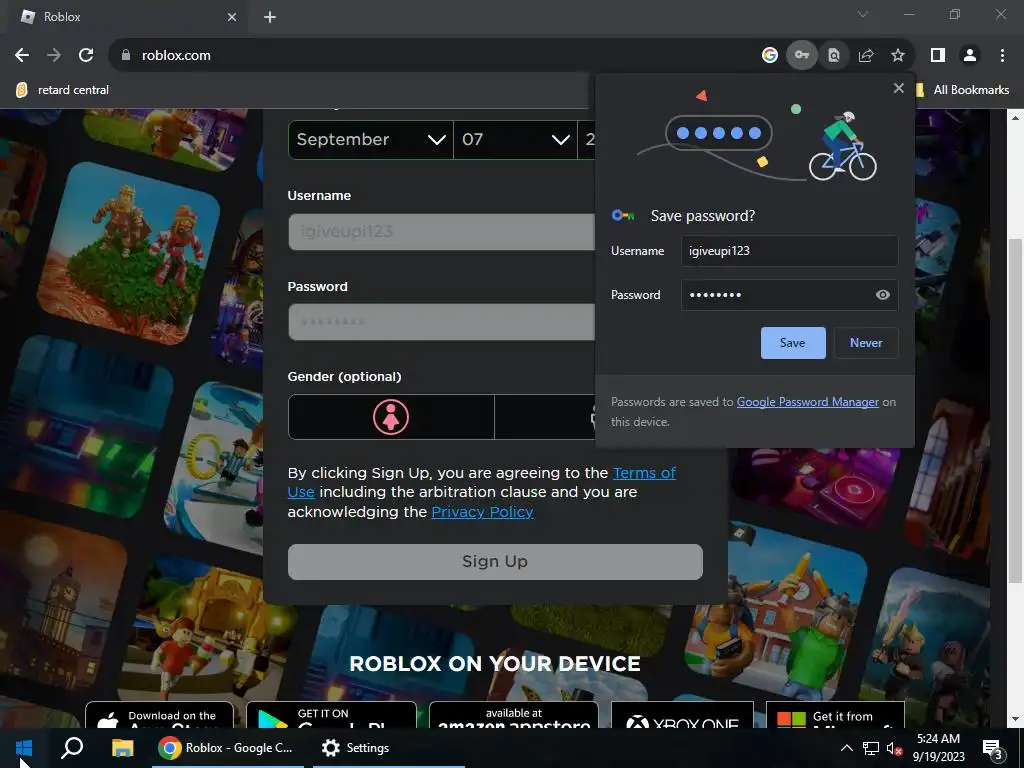The height and width of the screenshot is (768, 1024).
Task: Click the Amazon Appstore badge
Action: coord(513,715)
